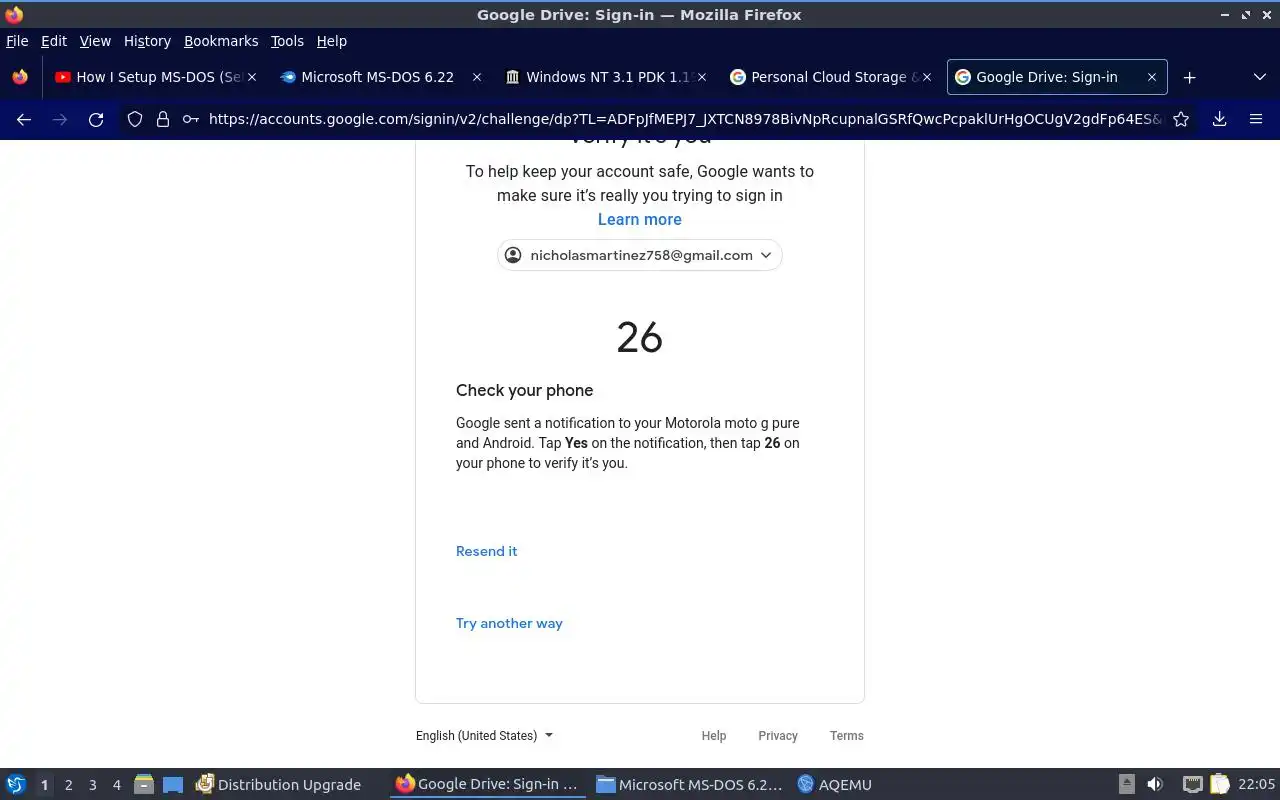Close the Microsoft MS-DOS 6.22 tab
The height and width of the screenshot is (800, 1280).
click(477, 77)
